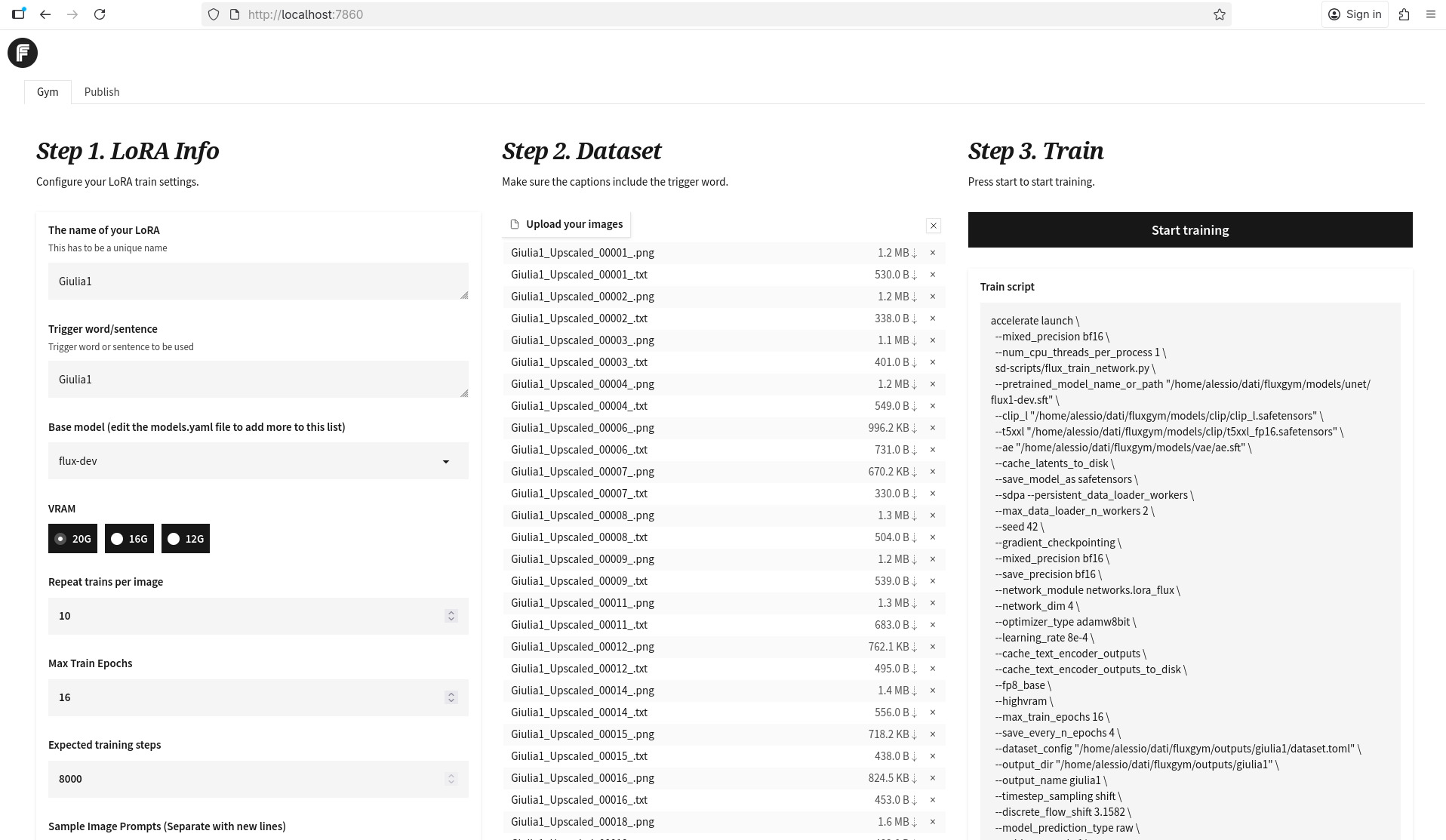
Task: Reload the page with the refresh icon
Action: tap(100, 14)
